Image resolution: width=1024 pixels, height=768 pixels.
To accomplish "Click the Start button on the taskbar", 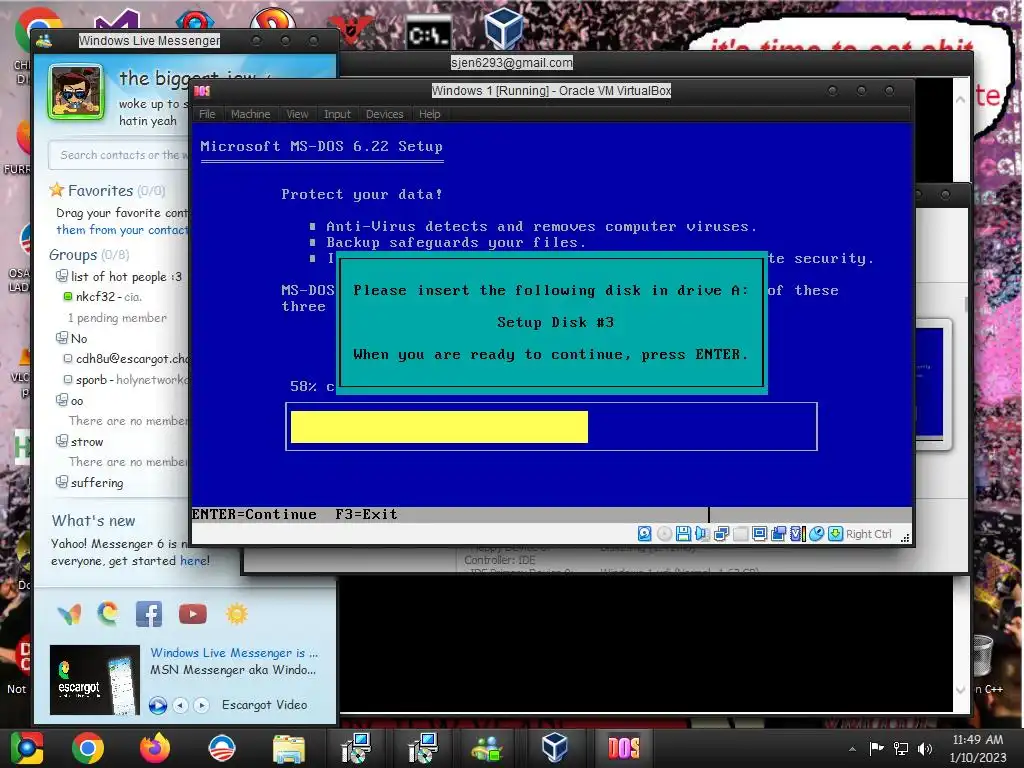I will click(x=27, y=748).
